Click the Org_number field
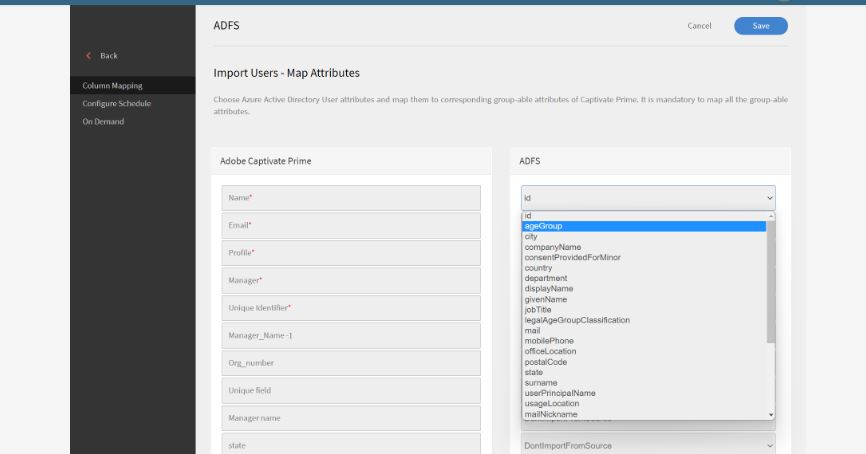 pyautogui.click(x=350, y=363)
